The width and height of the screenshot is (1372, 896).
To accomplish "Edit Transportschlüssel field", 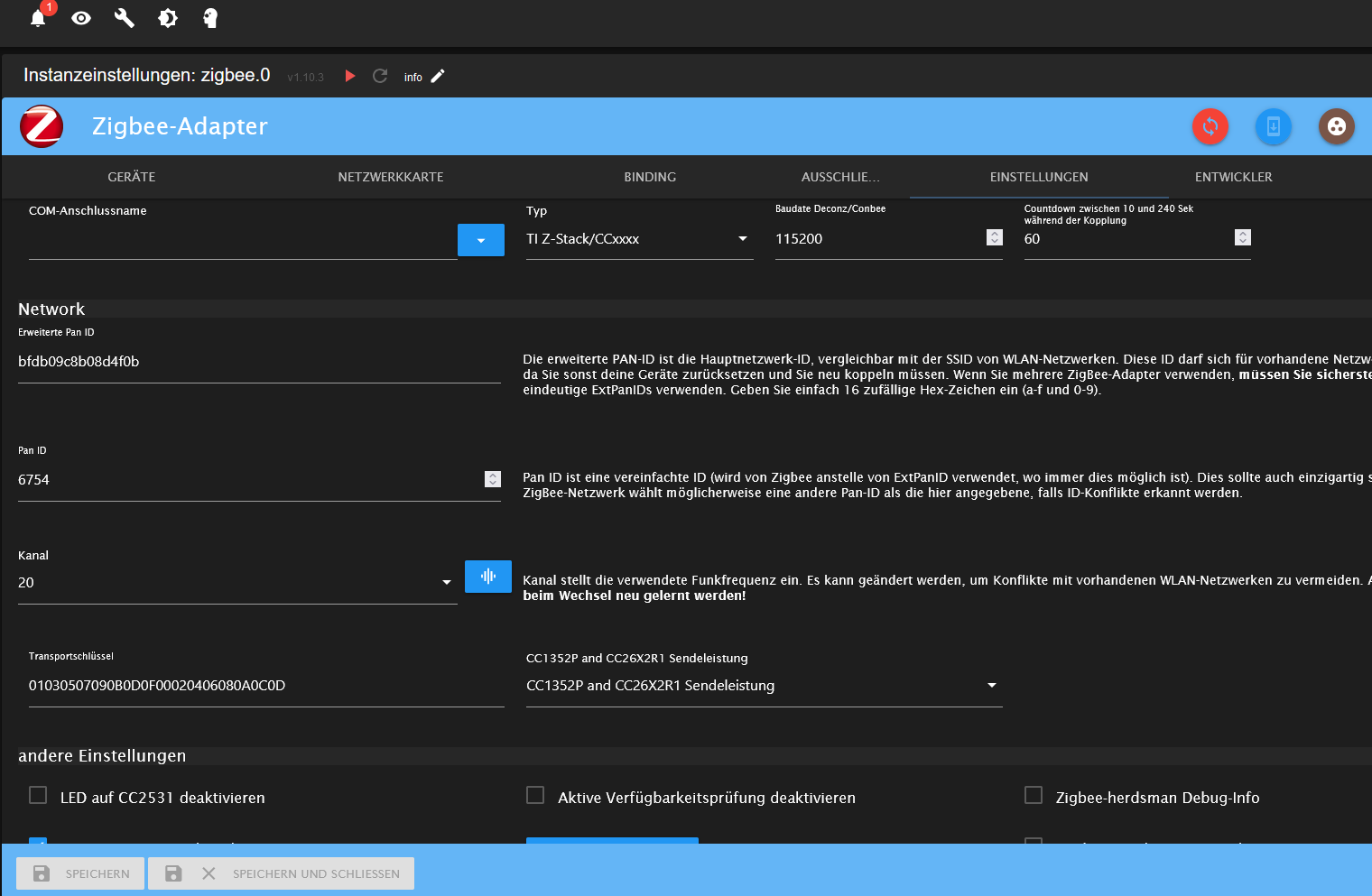I will pos(266,686).
